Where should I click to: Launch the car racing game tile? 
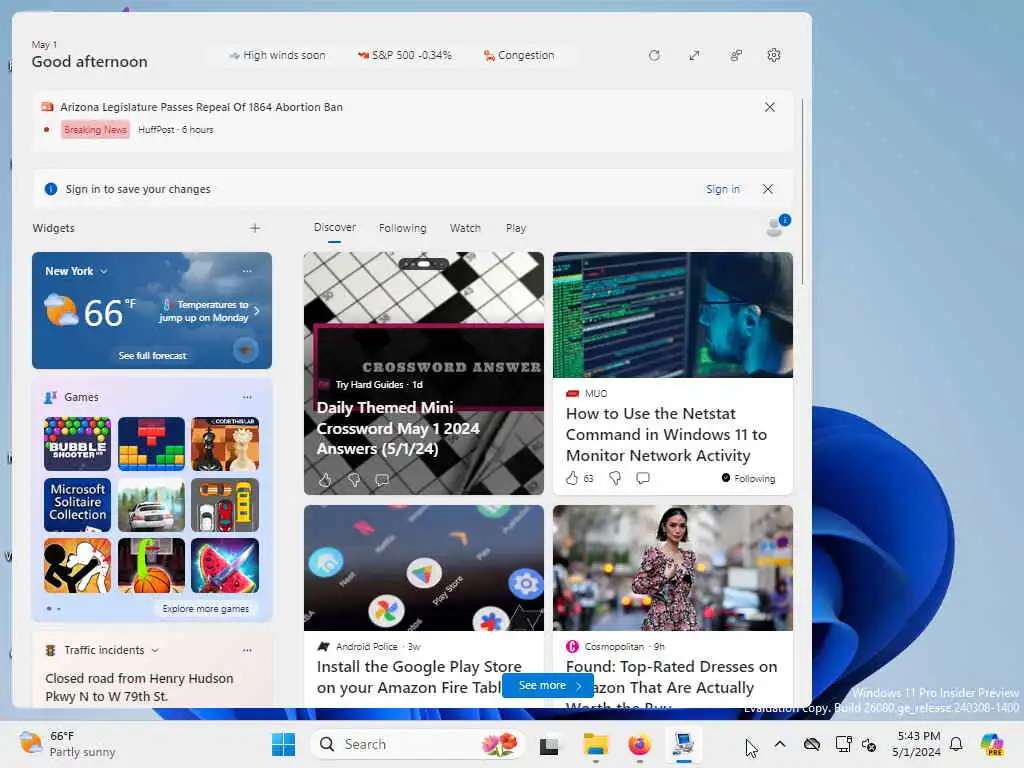(152, 505)
